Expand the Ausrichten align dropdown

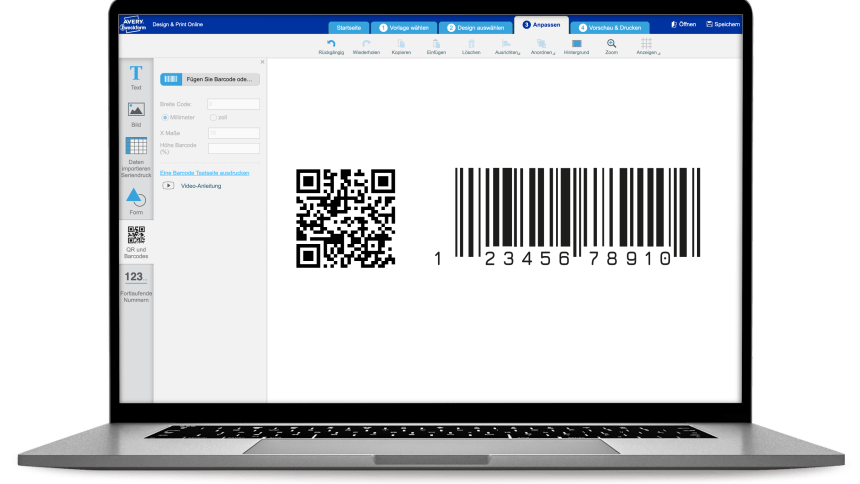[x=507, y=46]
